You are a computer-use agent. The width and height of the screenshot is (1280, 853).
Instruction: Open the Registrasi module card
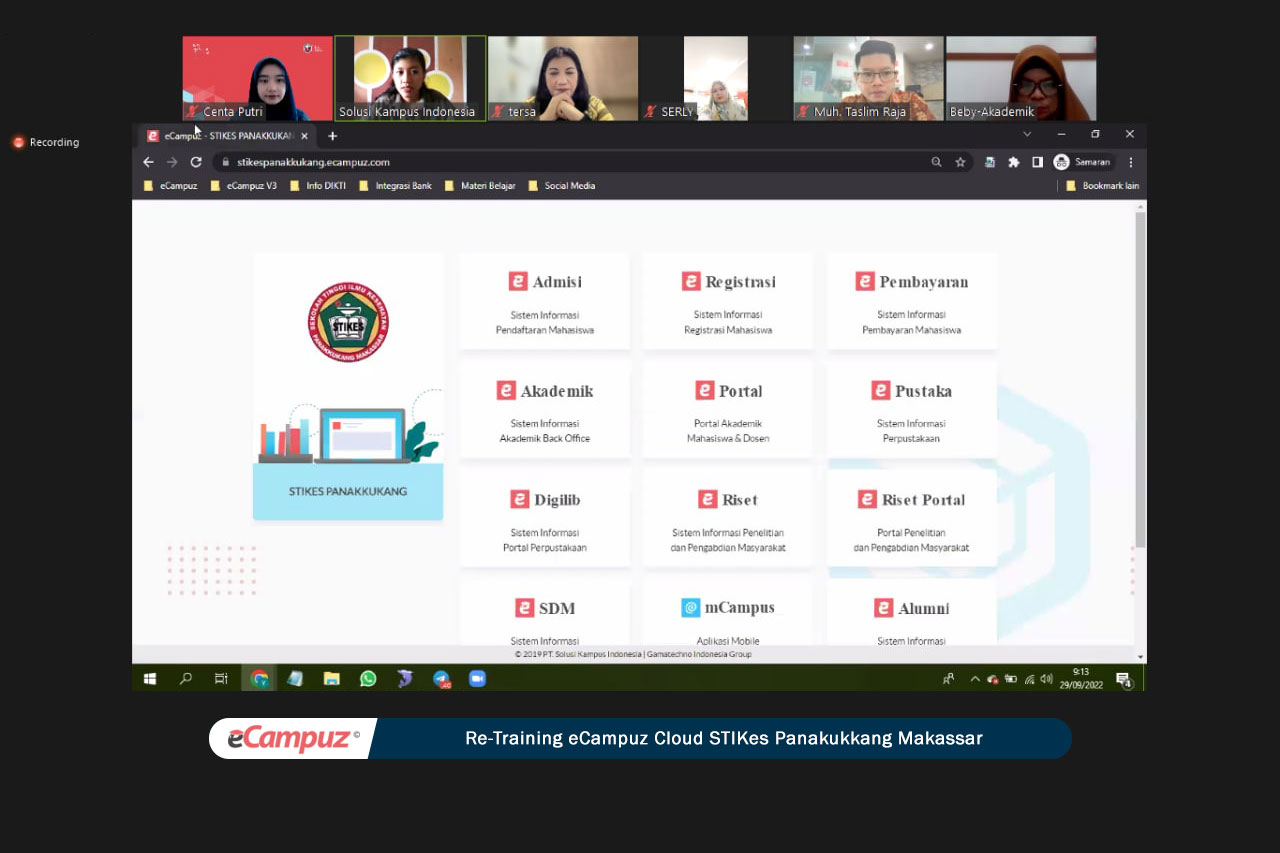(x=728, y=301)
